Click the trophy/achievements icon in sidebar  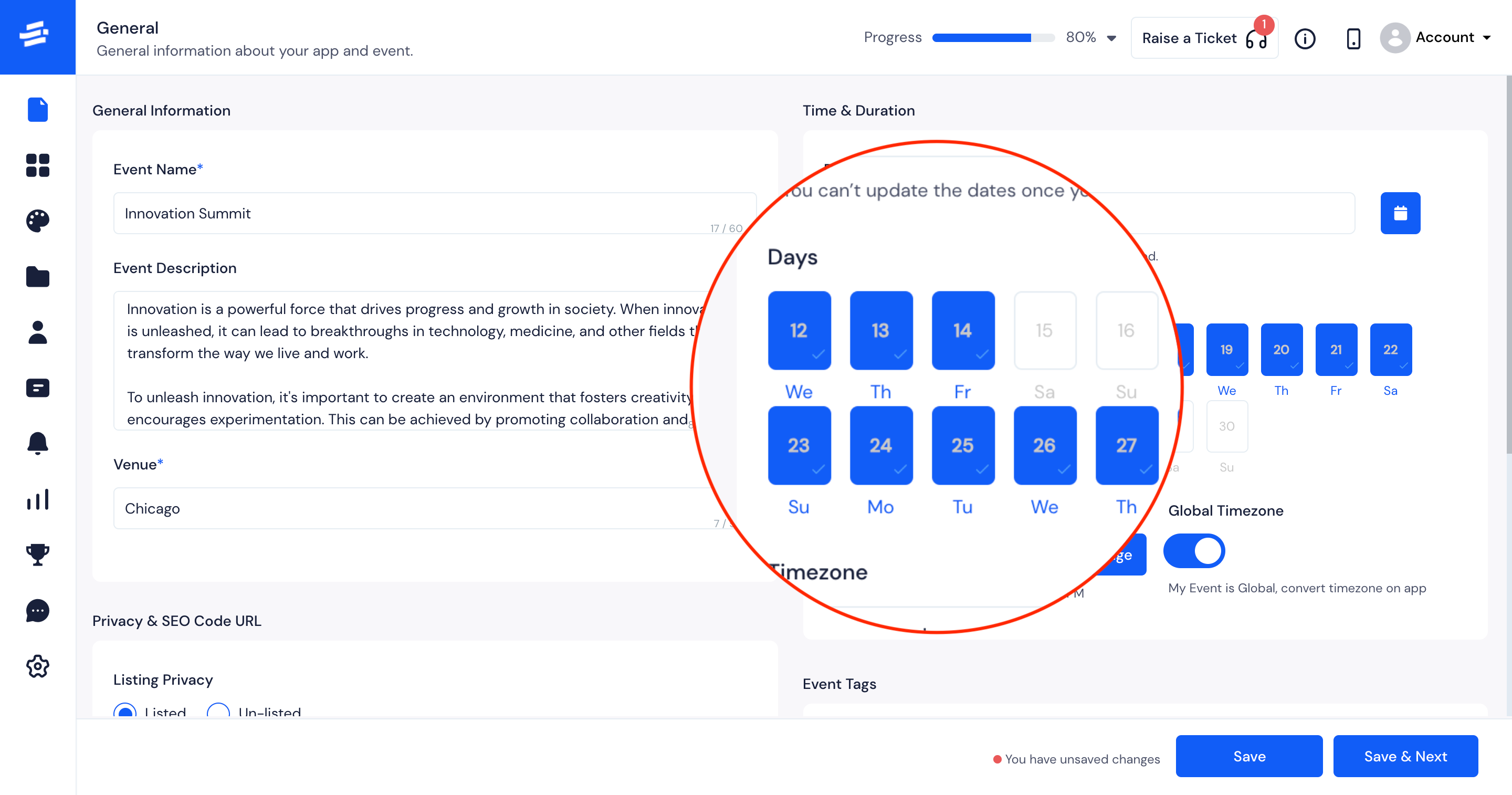pos(37,555)
